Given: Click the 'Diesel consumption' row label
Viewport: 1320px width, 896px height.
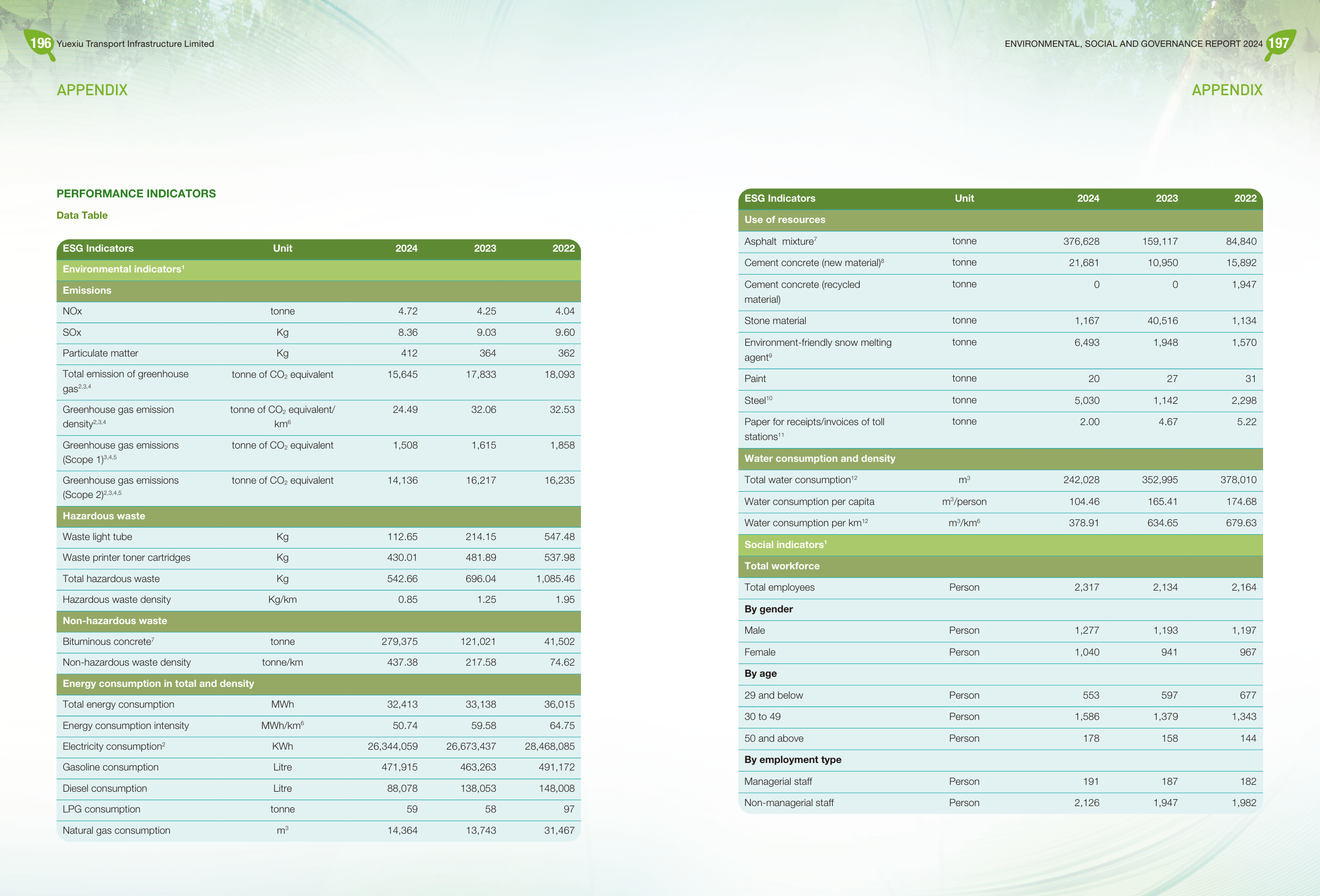Looking at the screenshot, I should (104, 789).
